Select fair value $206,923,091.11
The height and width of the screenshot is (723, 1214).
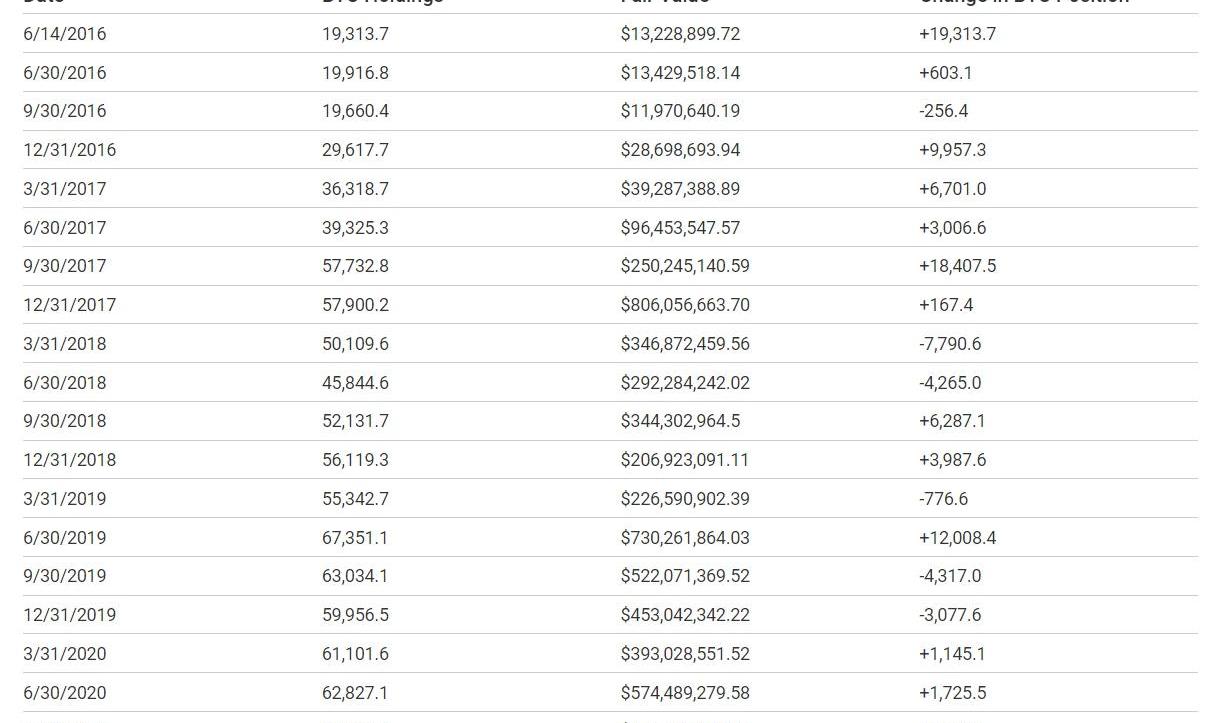685,460
